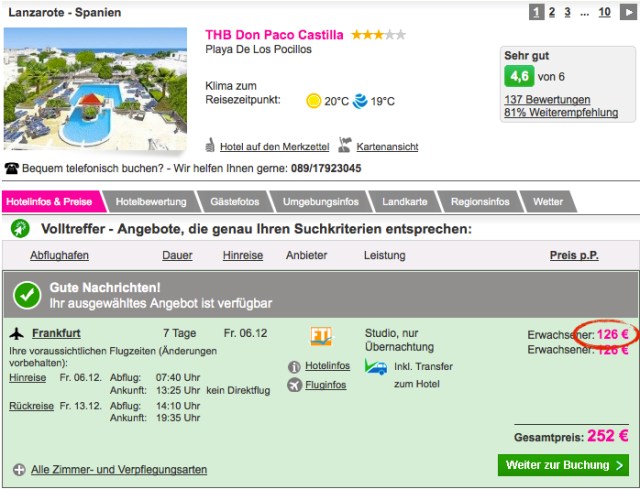
Task: Click 'kein Direktflug' text
Action: click(x=238, y=391)
